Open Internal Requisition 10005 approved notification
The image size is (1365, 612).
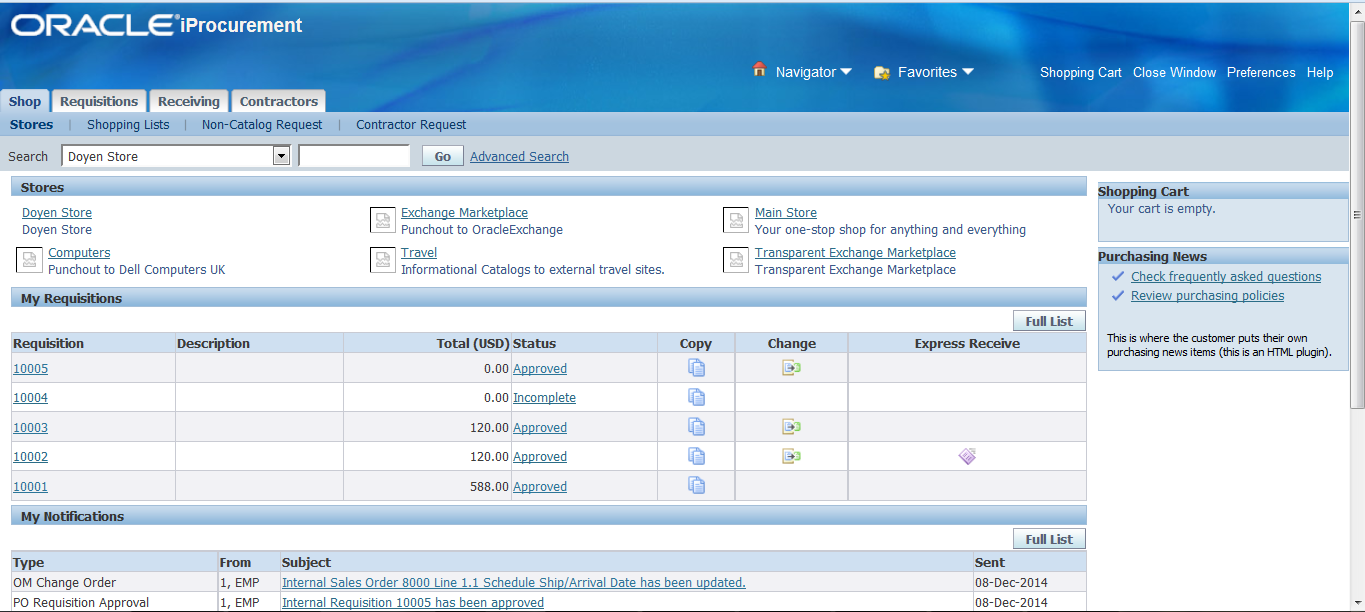pos(413,602)
